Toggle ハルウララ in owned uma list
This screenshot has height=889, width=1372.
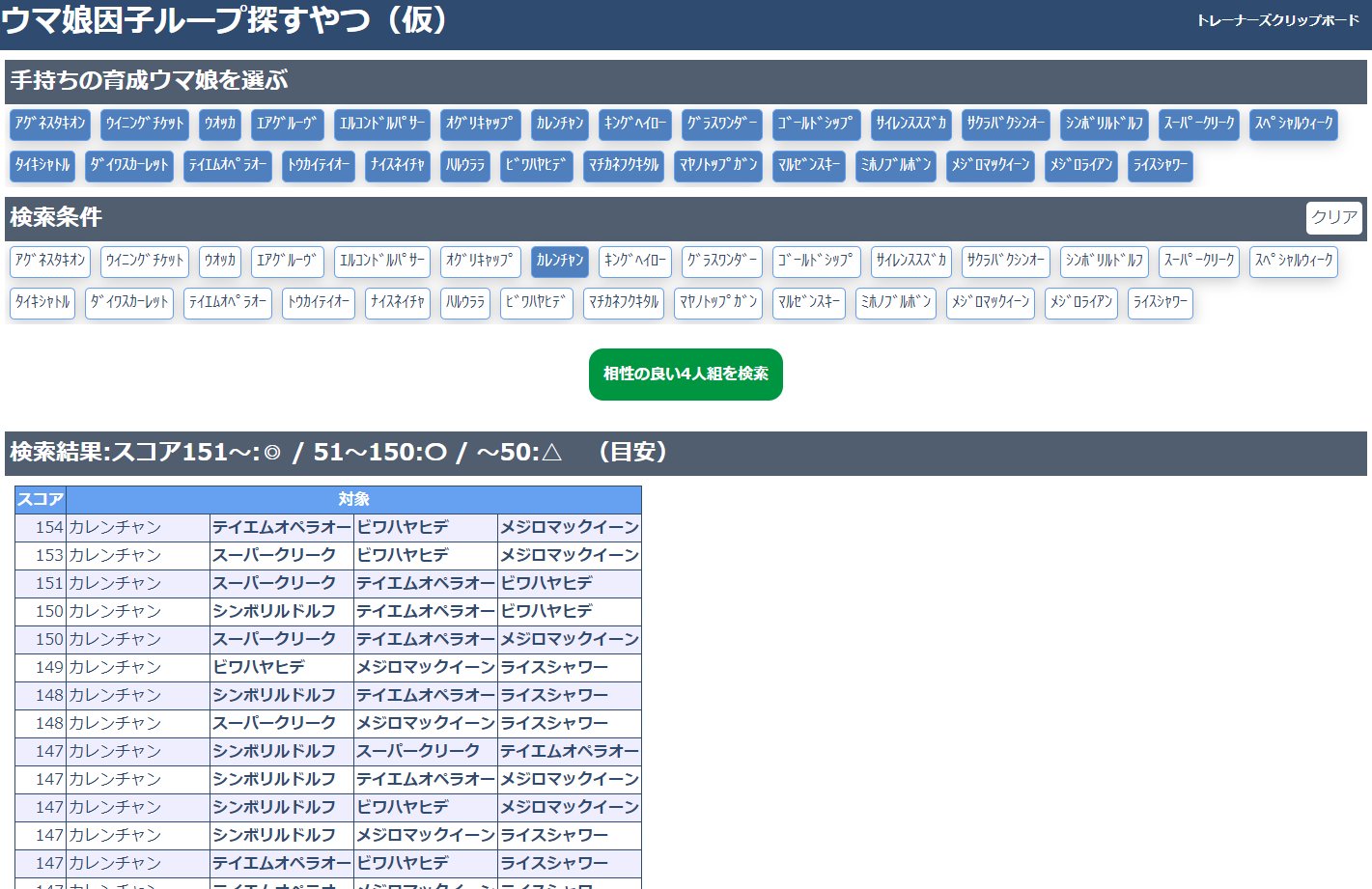(465, 166)
